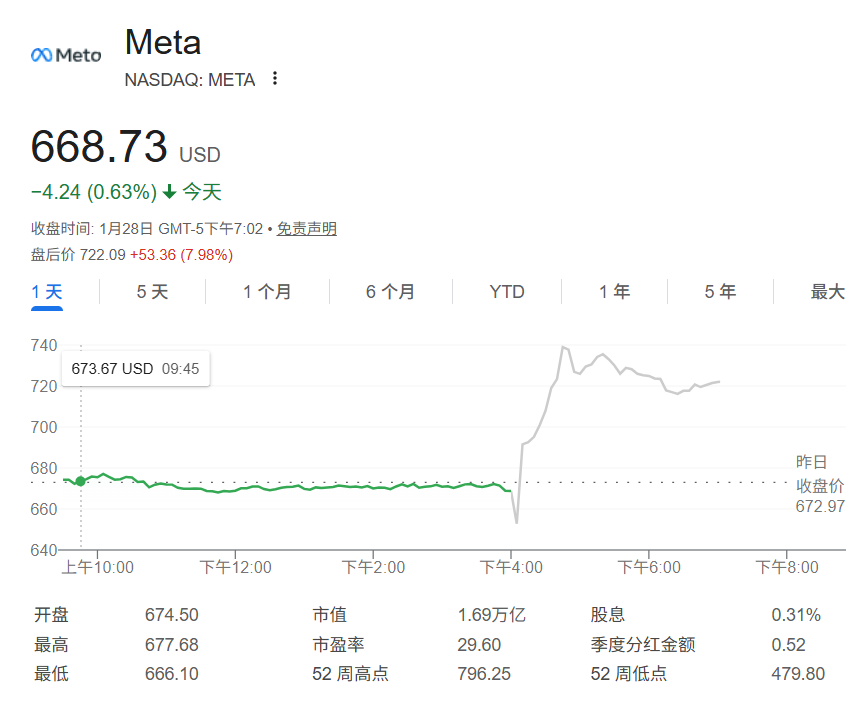Click the NASDAQ: META ticker text

(190, 79)
